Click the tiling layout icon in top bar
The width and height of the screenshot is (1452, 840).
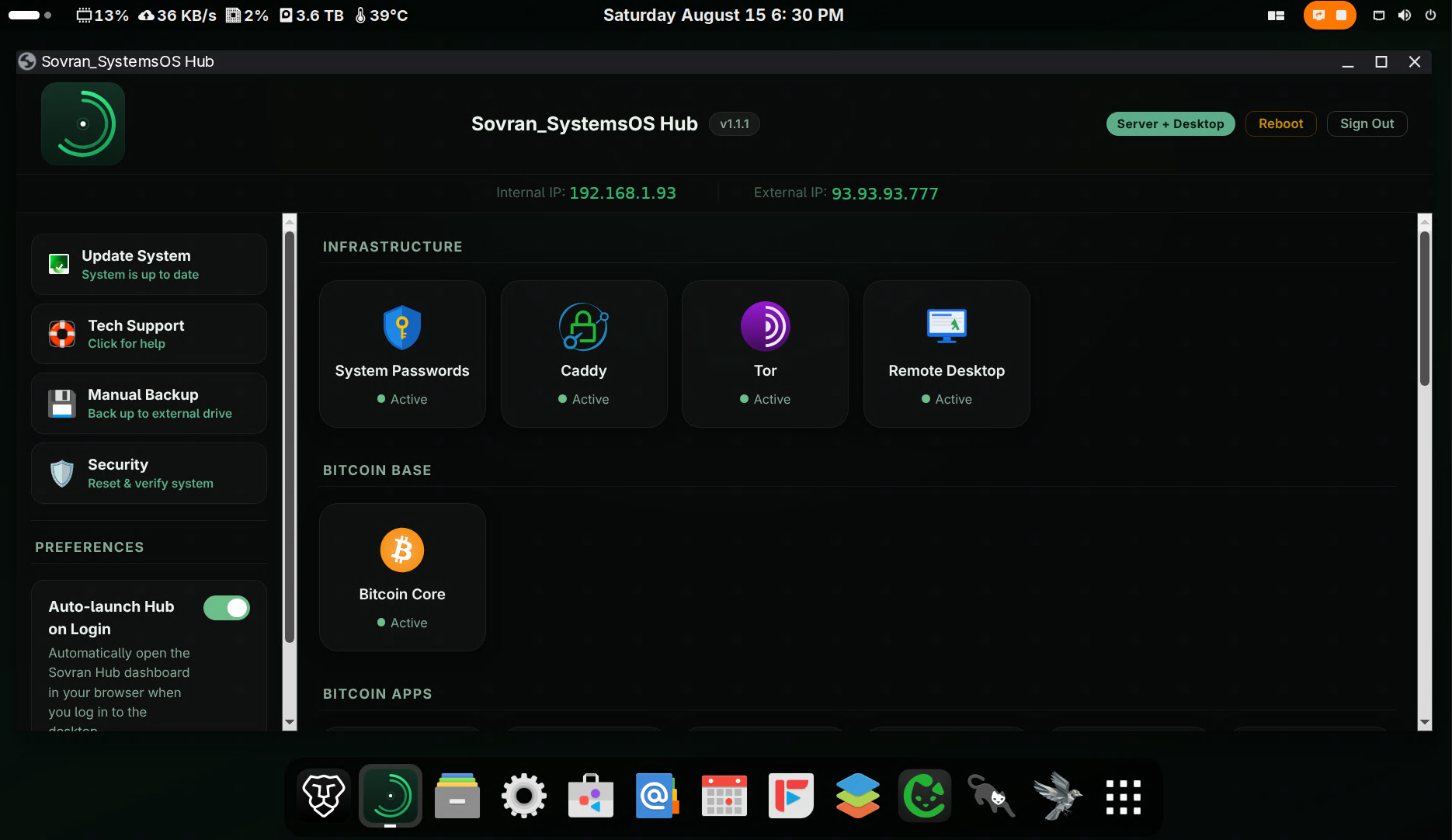coord(1276,16)
